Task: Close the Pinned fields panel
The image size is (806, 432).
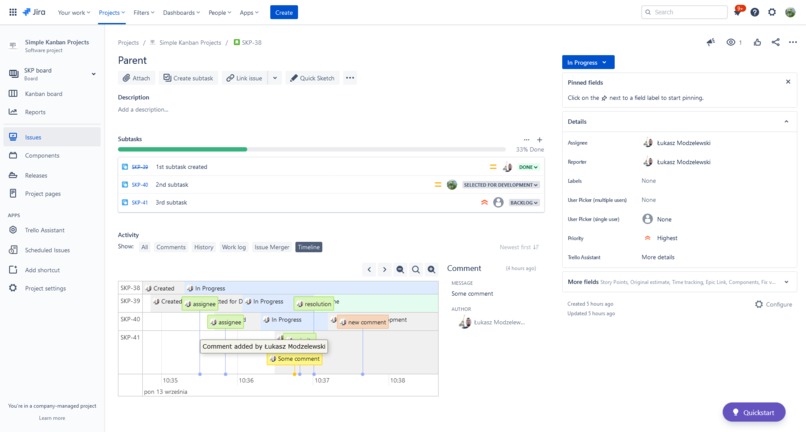Action: click(788, 82)
